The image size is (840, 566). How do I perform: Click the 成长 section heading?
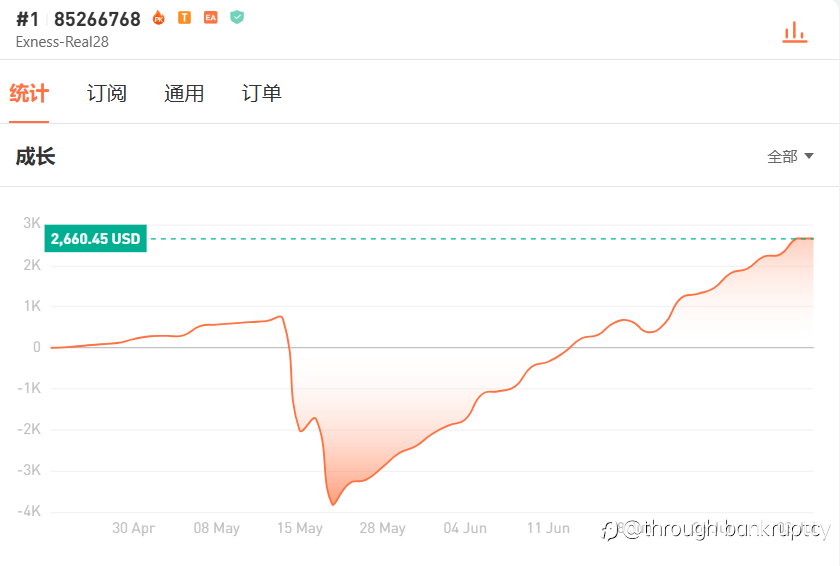tap(35, 156)
